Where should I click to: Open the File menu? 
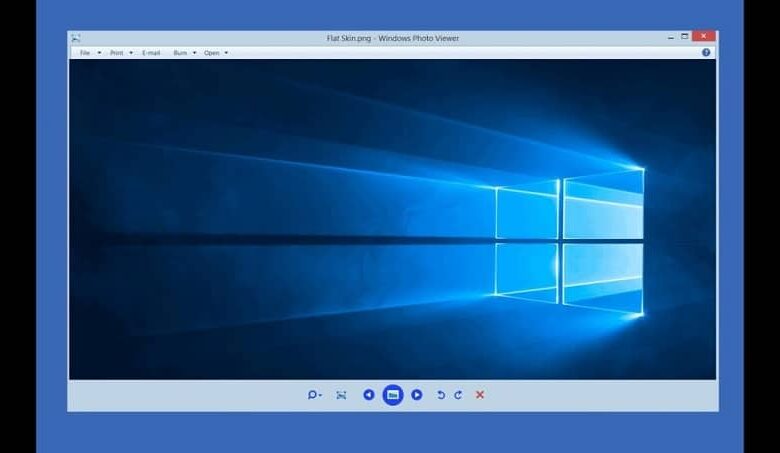(85, 53)
